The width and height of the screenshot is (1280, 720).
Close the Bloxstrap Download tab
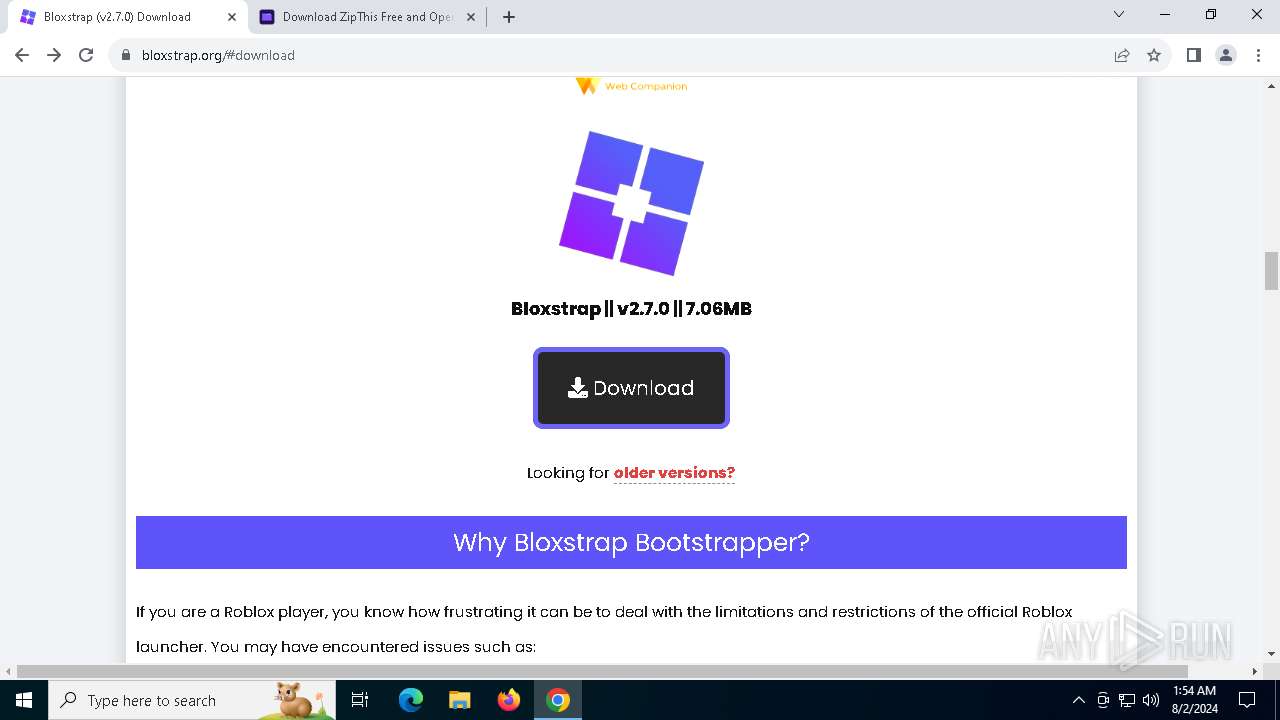pos(232,17)
